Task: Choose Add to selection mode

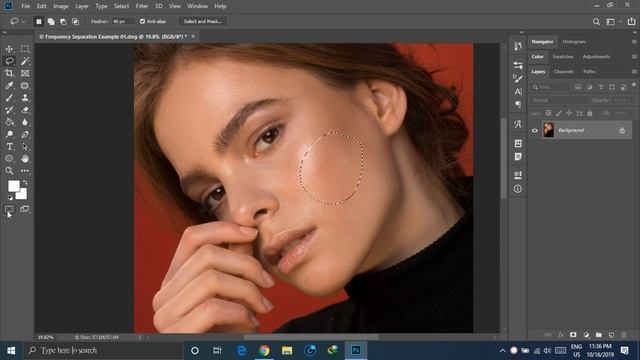Action: tap(51, 22)
